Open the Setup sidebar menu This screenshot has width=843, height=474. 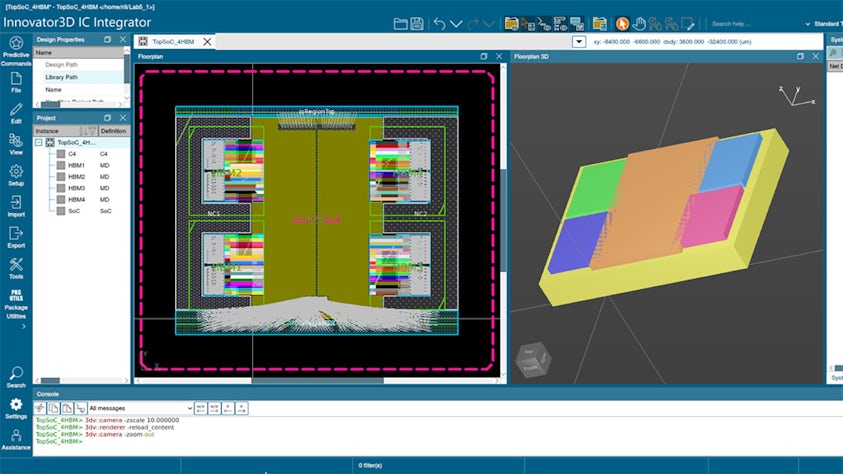16,175
